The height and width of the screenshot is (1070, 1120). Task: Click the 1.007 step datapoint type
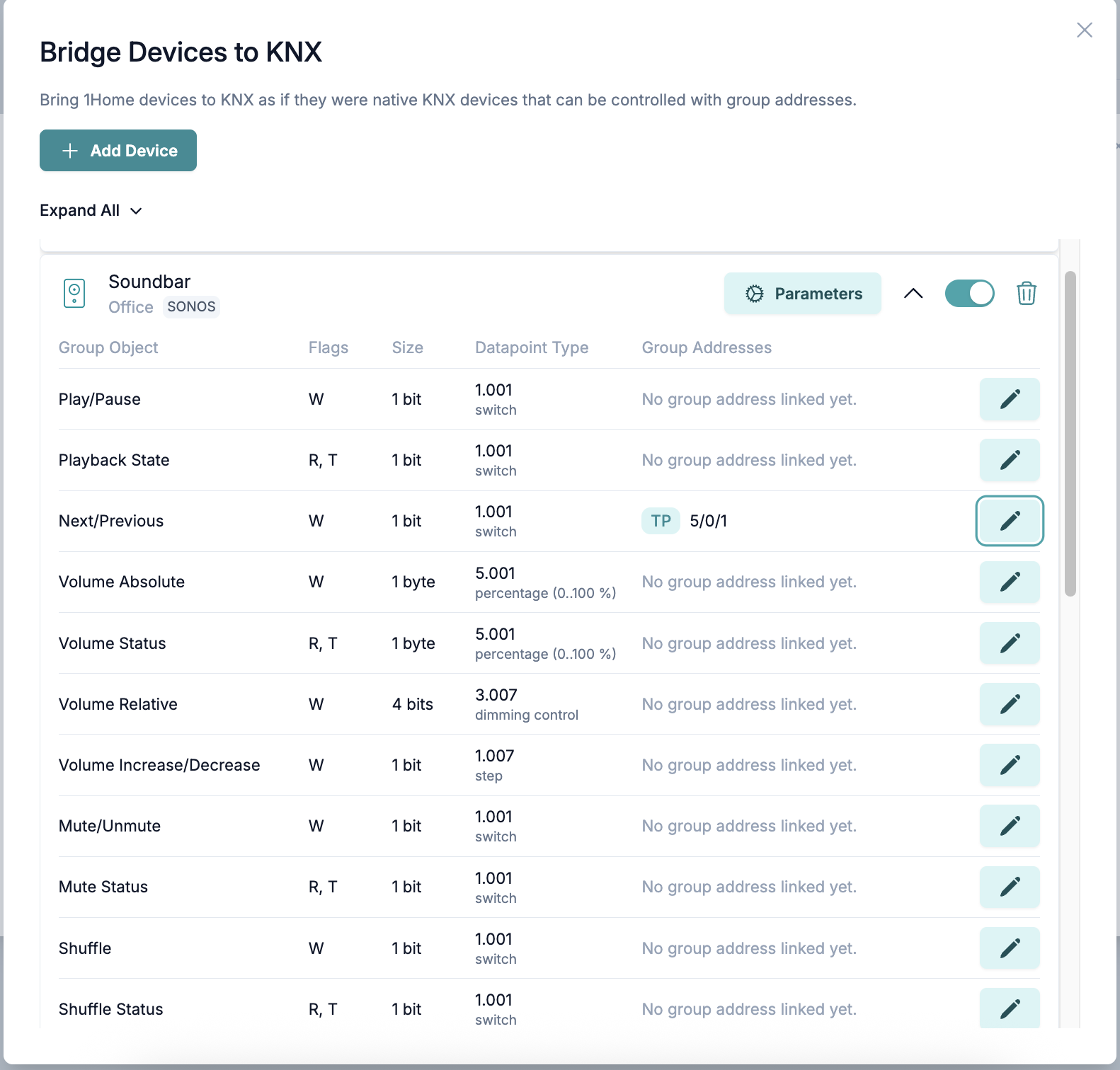coord(495,765)
